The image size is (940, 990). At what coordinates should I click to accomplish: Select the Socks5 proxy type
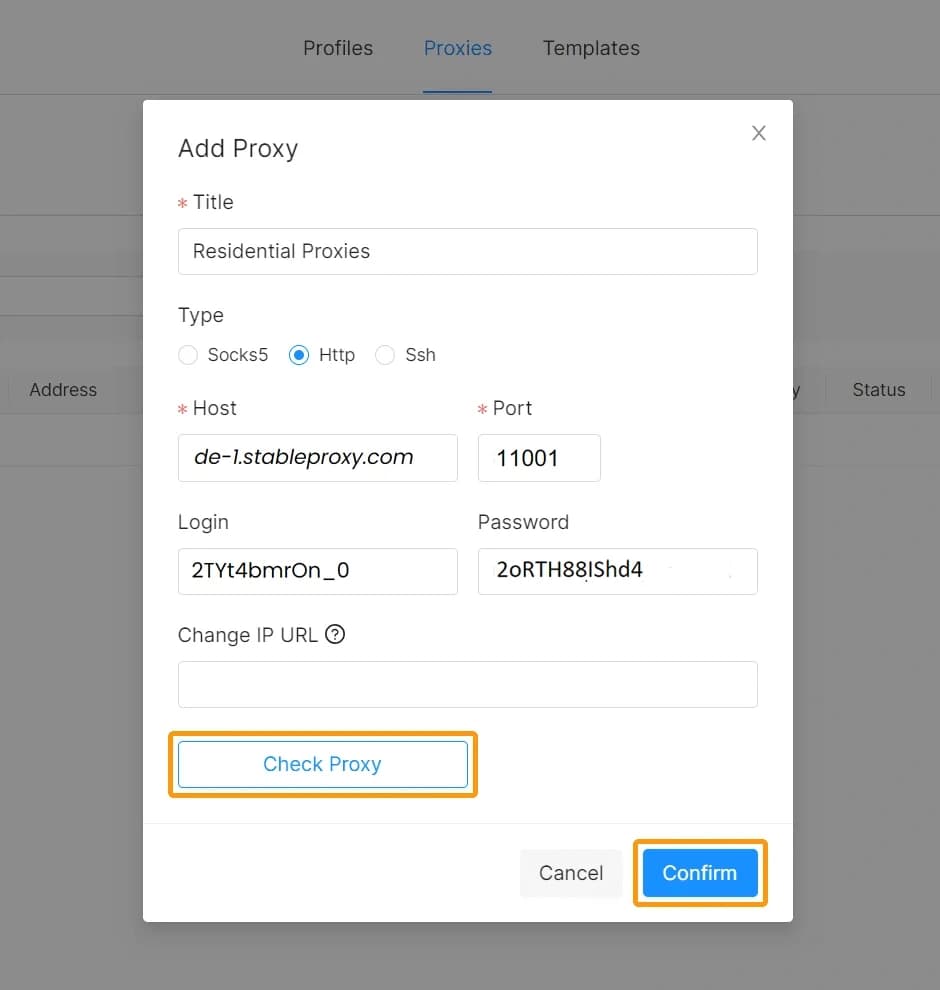(x=188, y=355)
